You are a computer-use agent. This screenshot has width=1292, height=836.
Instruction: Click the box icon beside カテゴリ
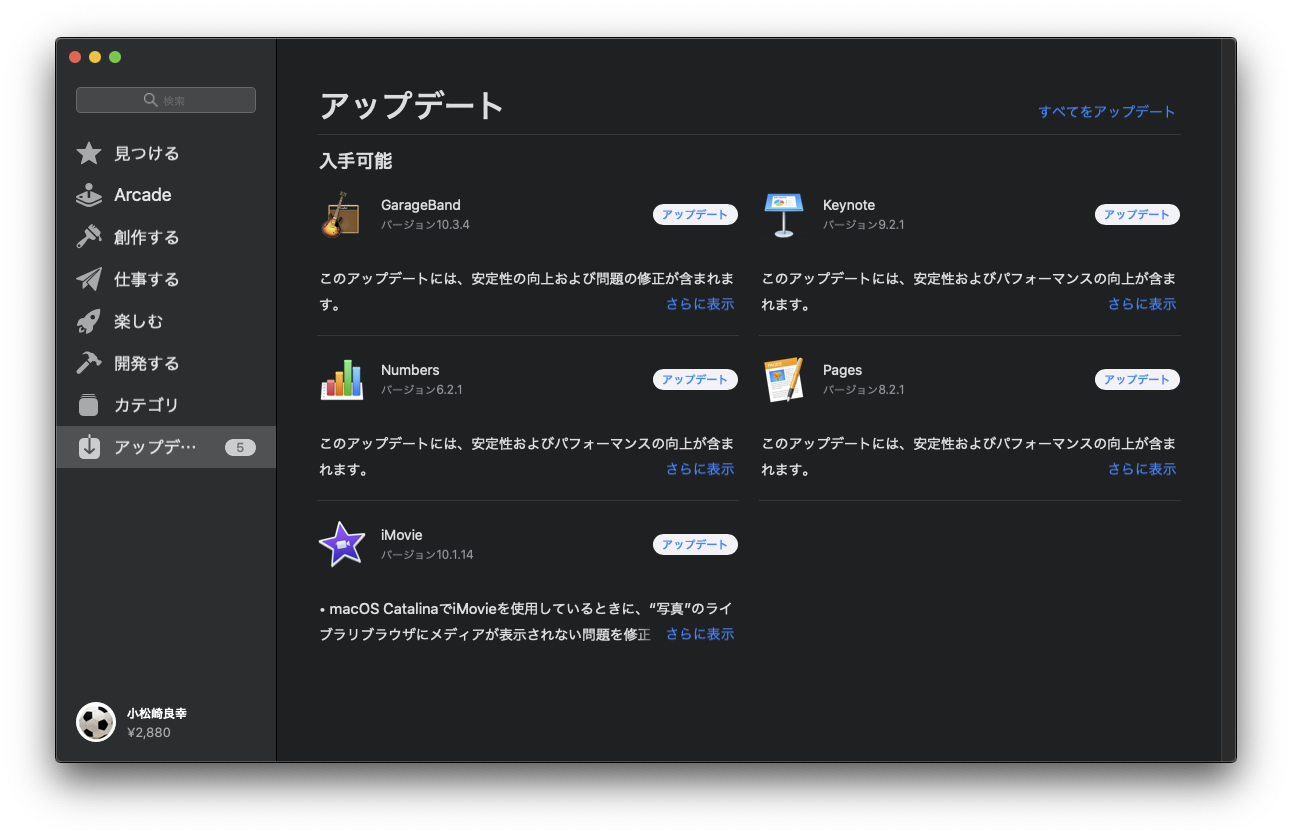click(89, 405)
